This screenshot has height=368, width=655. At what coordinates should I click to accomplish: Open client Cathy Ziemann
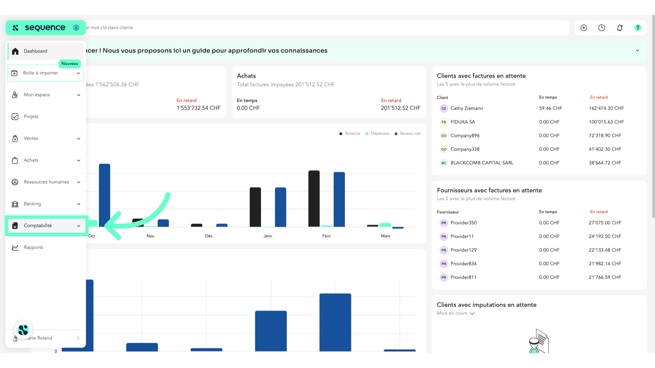467,108
